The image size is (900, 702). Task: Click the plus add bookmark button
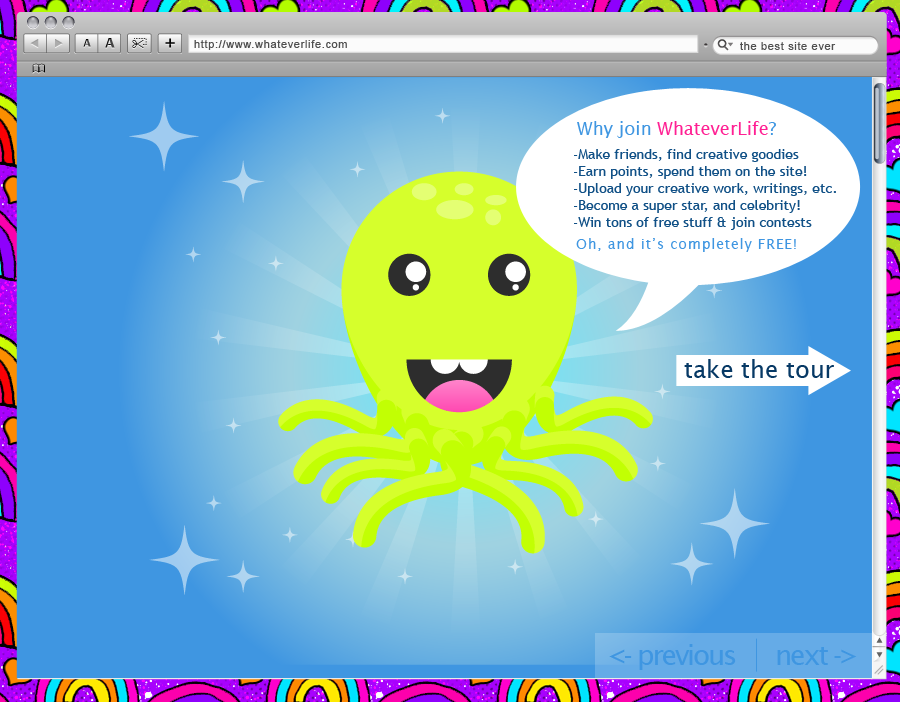[x=170, y=44]
